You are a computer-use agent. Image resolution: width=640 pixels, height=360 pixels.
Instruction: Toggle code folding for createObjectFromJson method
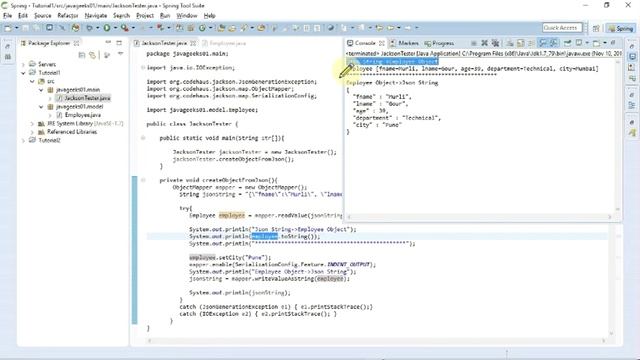click(143, 180)
